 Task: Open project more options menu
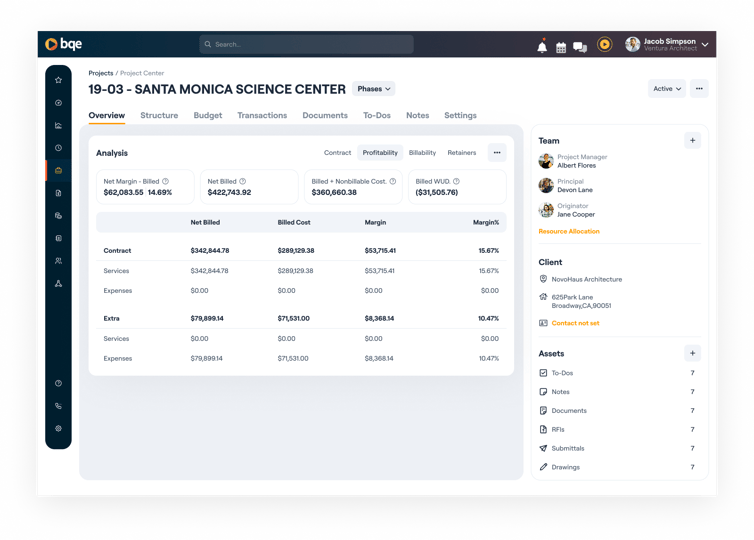point(699,88)
